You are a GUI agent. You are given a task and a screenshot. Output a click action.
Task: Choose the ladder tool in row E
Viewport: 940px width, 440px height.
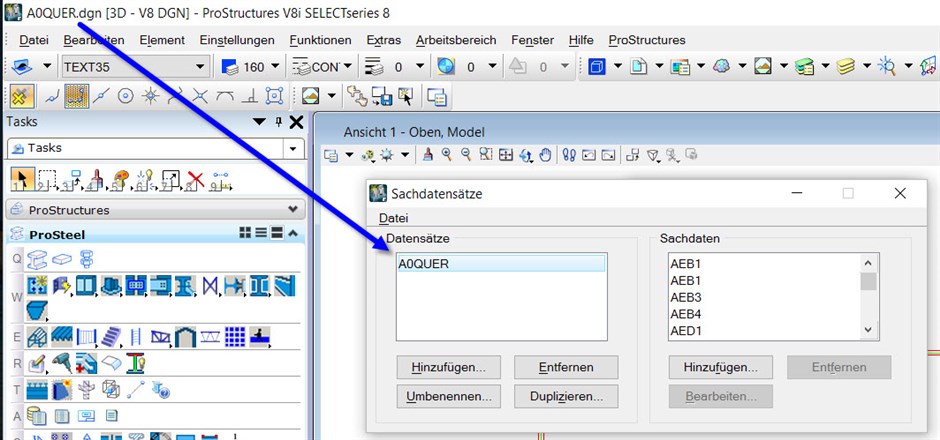click(x=135, y=337)
